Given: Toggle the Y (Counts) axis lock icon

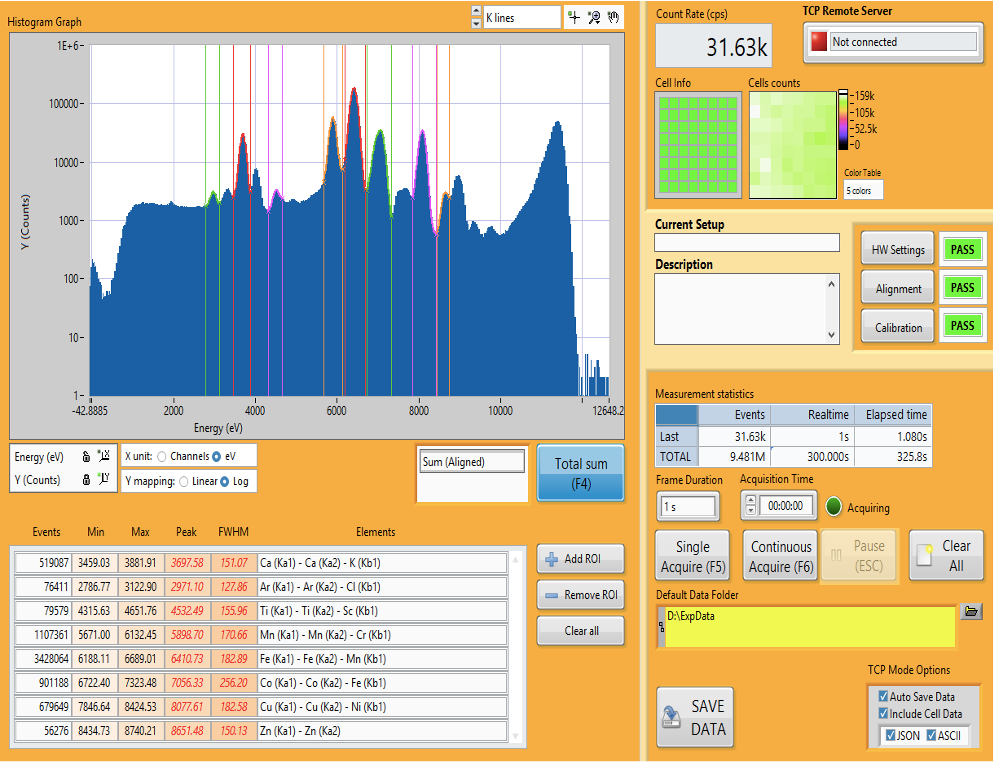Looking at the screenshot, I should pyautogui.click(x=86, y=479).
